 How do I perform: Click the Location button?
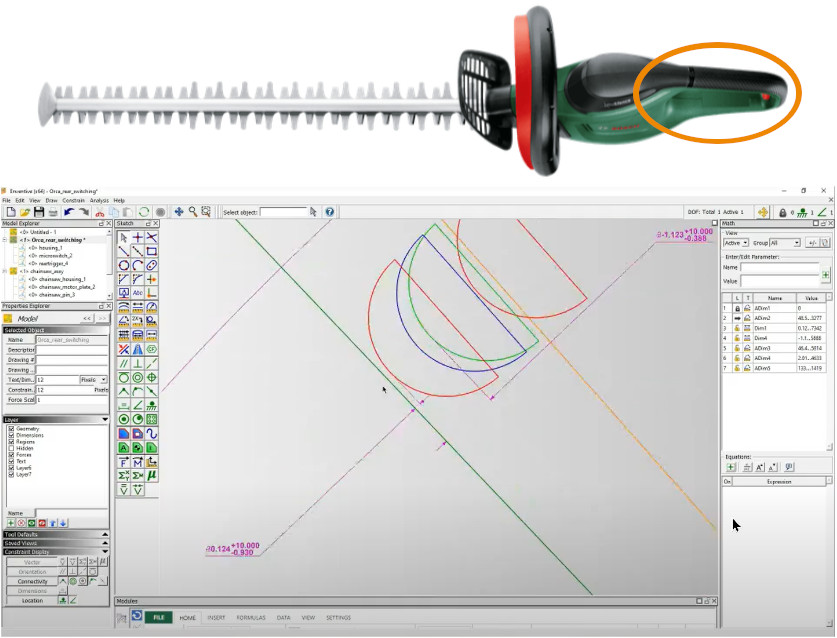pos(33,601)
